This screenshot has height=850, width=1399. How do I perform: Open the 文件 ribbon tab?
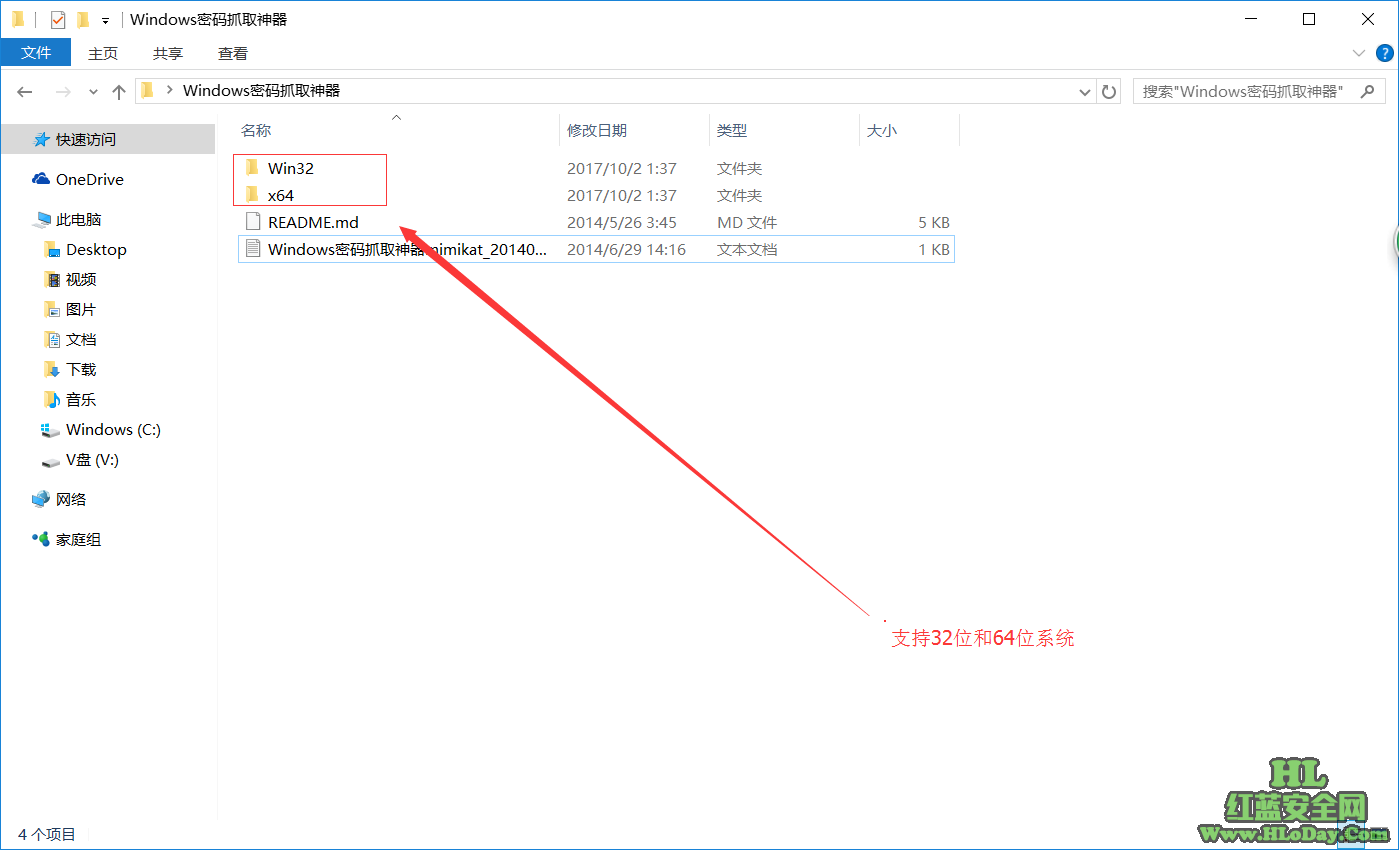[36, 53]
